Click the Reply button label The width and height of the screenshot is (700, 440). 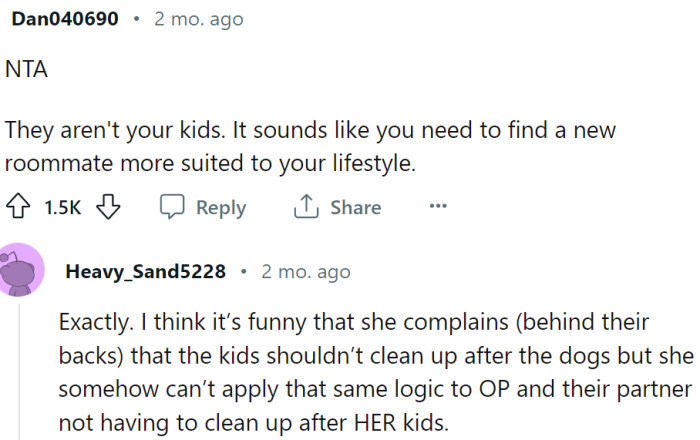[220, 208]
